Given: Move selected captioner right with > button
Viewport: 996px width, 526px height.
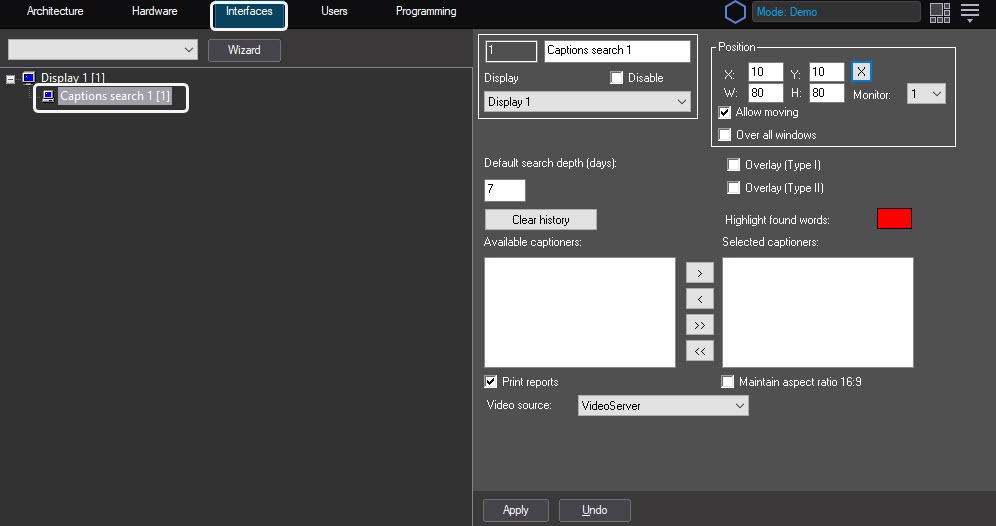Looking at the screenshot, I should click(699, 273).
